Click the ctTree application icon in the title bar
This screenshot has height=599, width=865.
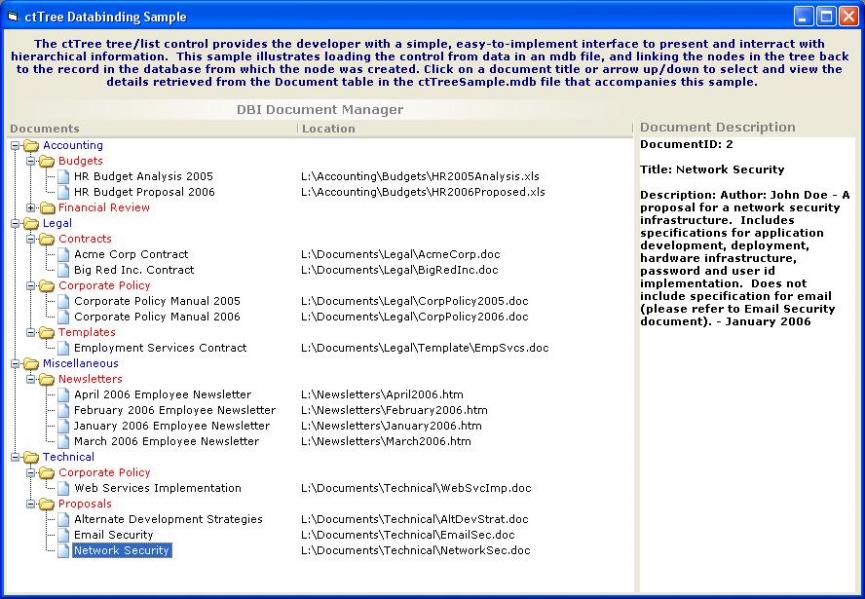tap(12, 15)
